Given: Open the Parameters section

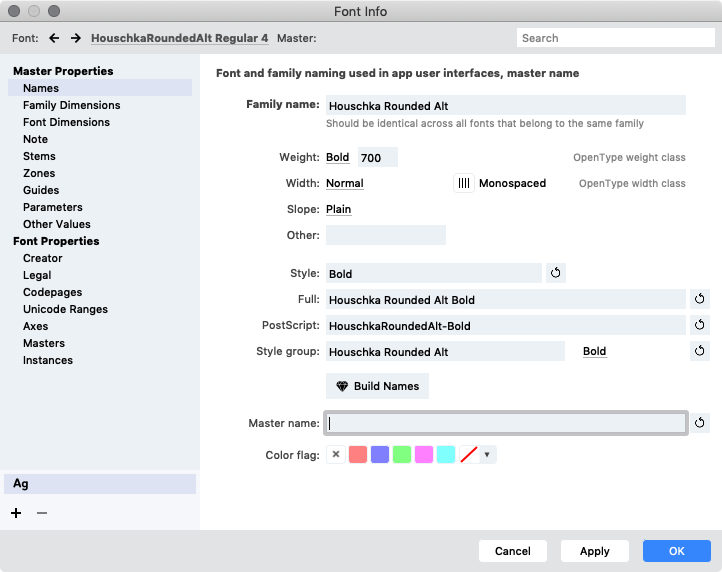Looking at the screenshot, I should [x=53, y=207].
